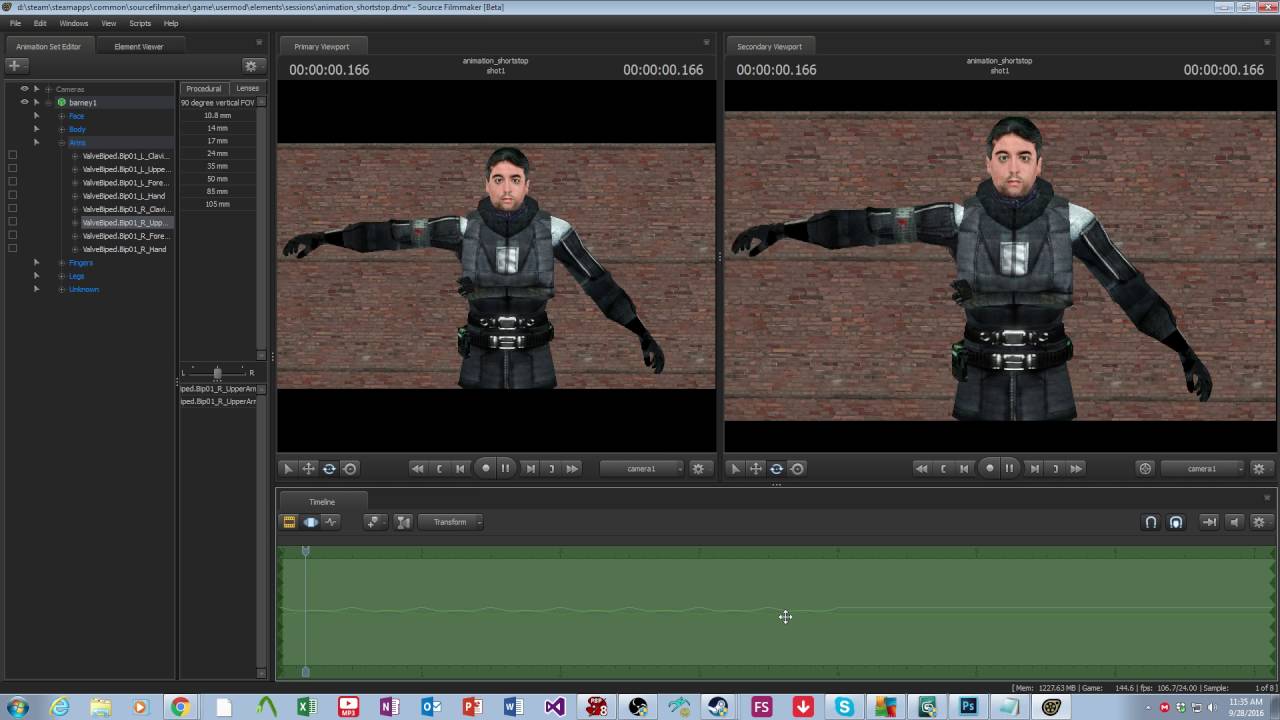
Task: Pause playback in Secondary Viewport
Action: 1010,468
